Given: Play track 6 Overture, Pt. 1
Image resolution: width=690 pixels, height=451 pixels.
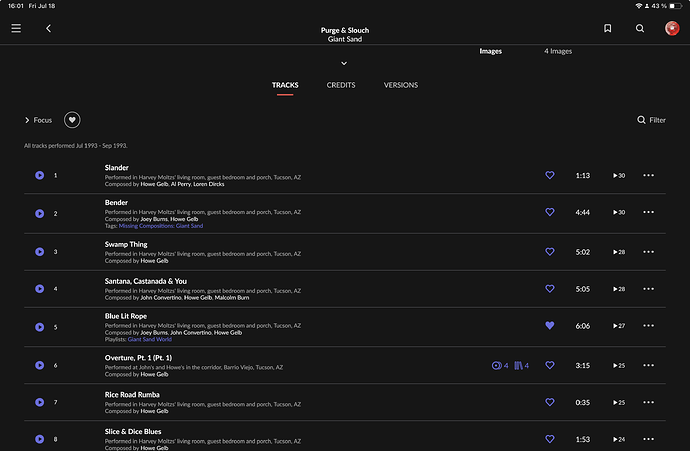Looking at the screenshot, I should [40, 366].
